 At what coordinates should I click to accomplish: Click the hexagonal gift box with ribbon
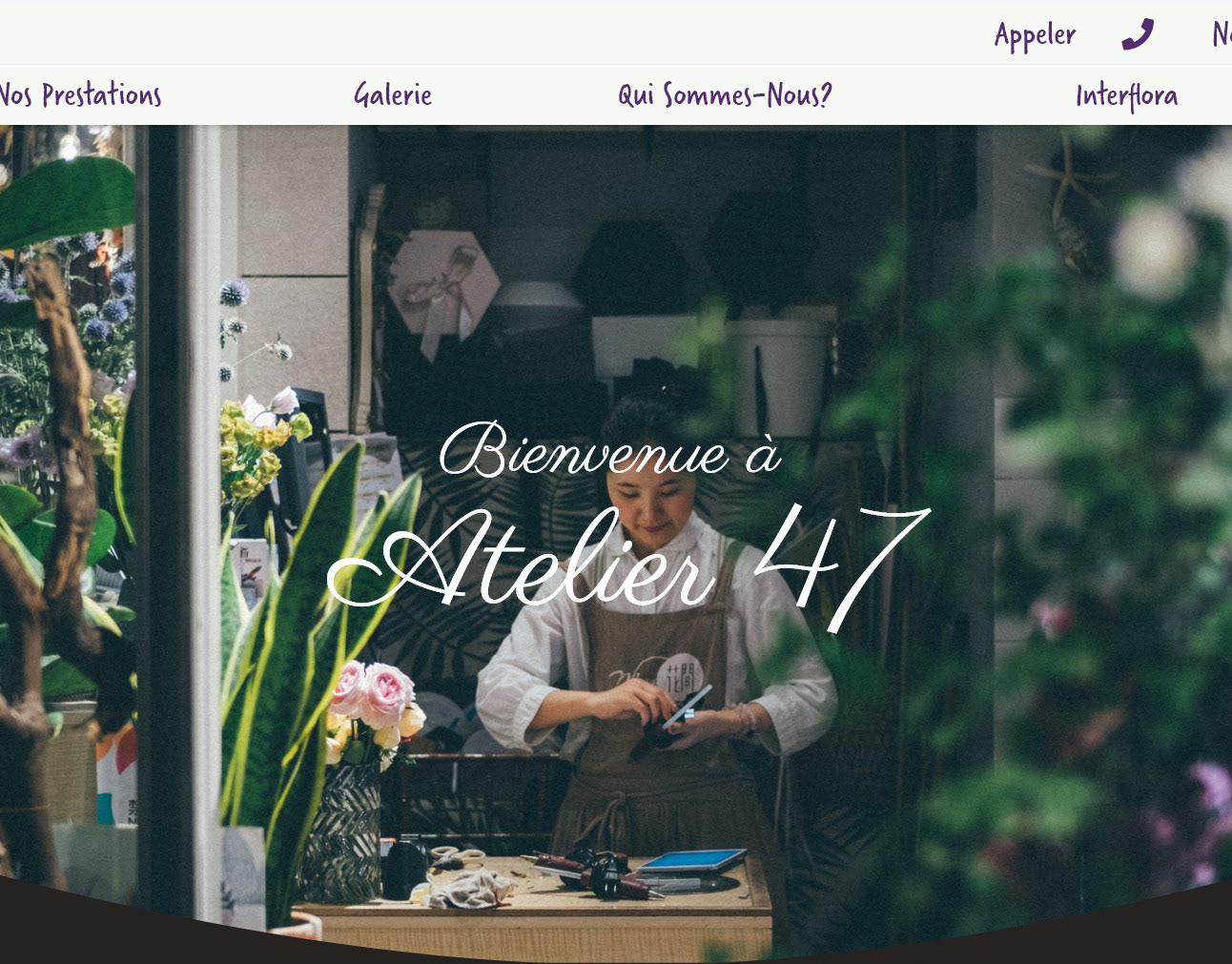pos(442,283)
